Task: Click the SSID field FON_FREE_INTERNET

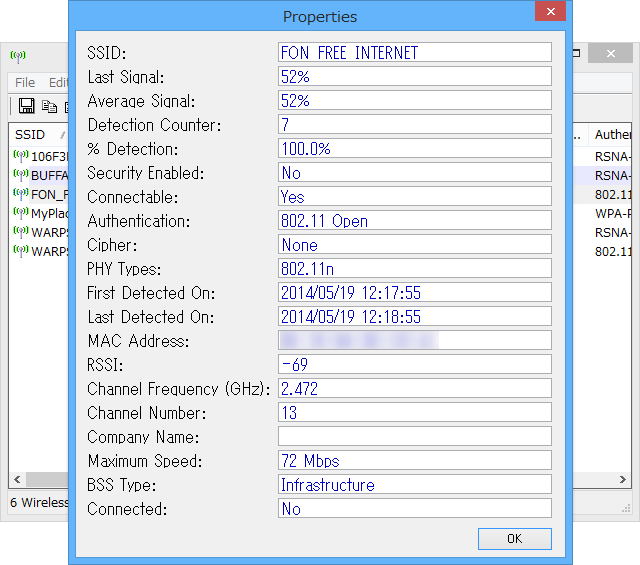Action: coord(415,52)
